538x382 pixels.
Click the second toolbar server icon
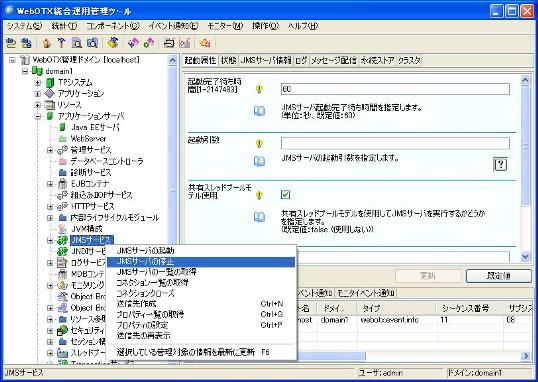click(x=26, y=43)
